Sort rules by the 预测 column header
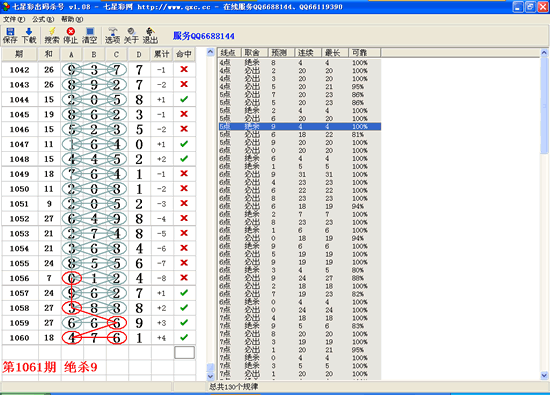The image size is (550, 395). (x=281, y=53)
